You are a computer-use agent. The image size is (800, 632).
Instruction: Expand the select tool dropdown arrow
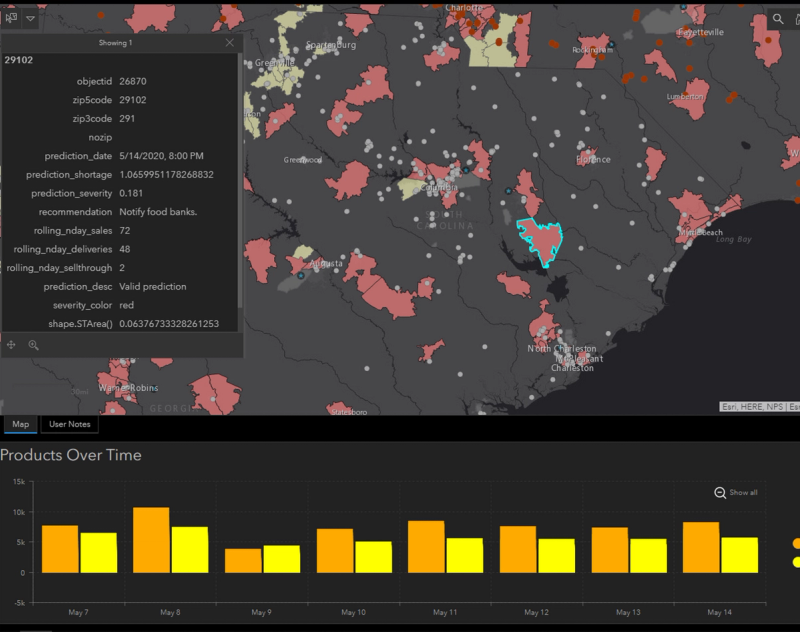click(31, 19)
